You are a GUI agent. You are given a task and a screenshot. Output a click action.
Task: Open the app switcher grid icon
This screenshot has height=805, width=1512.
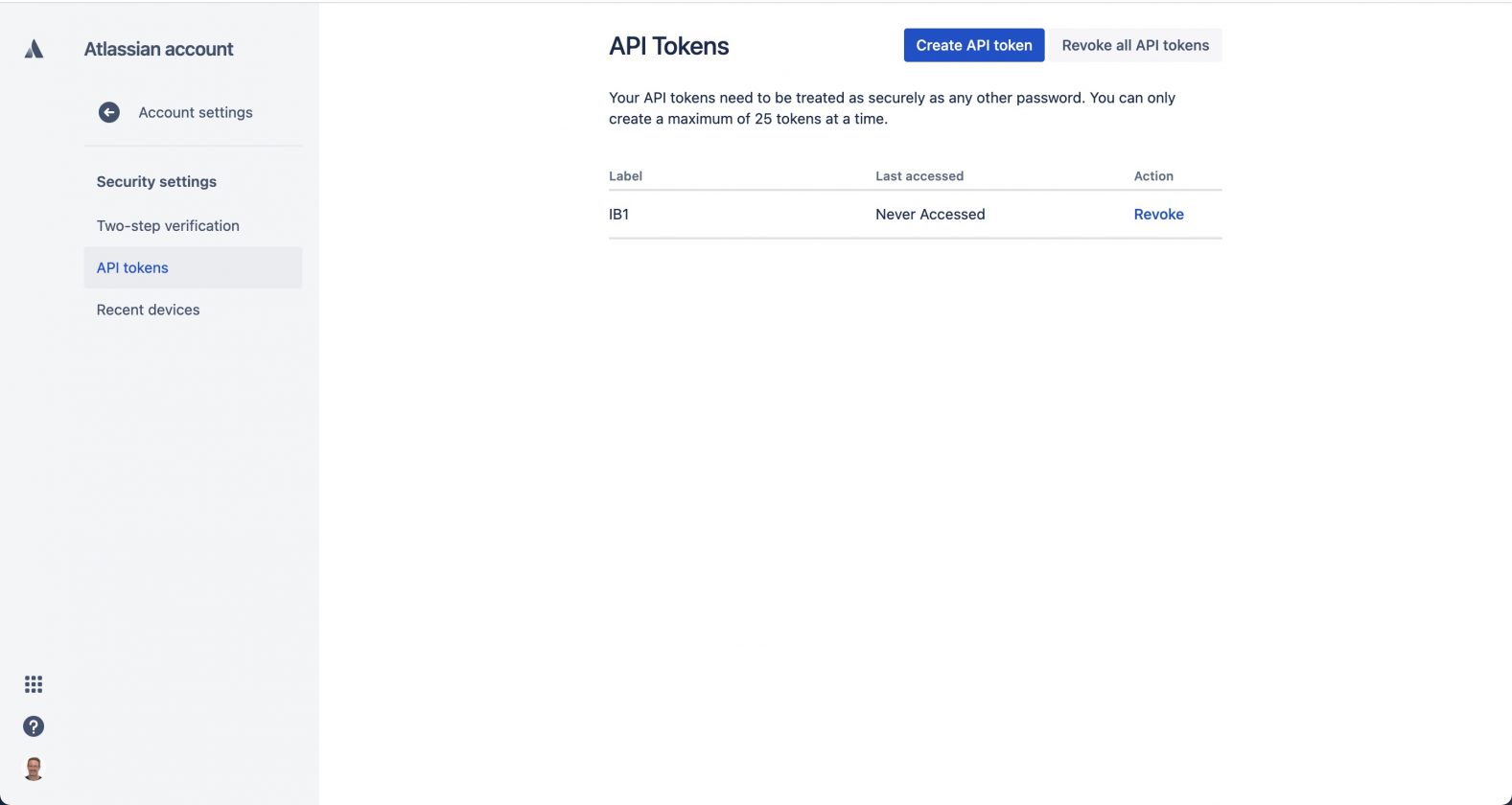point(34,684)
